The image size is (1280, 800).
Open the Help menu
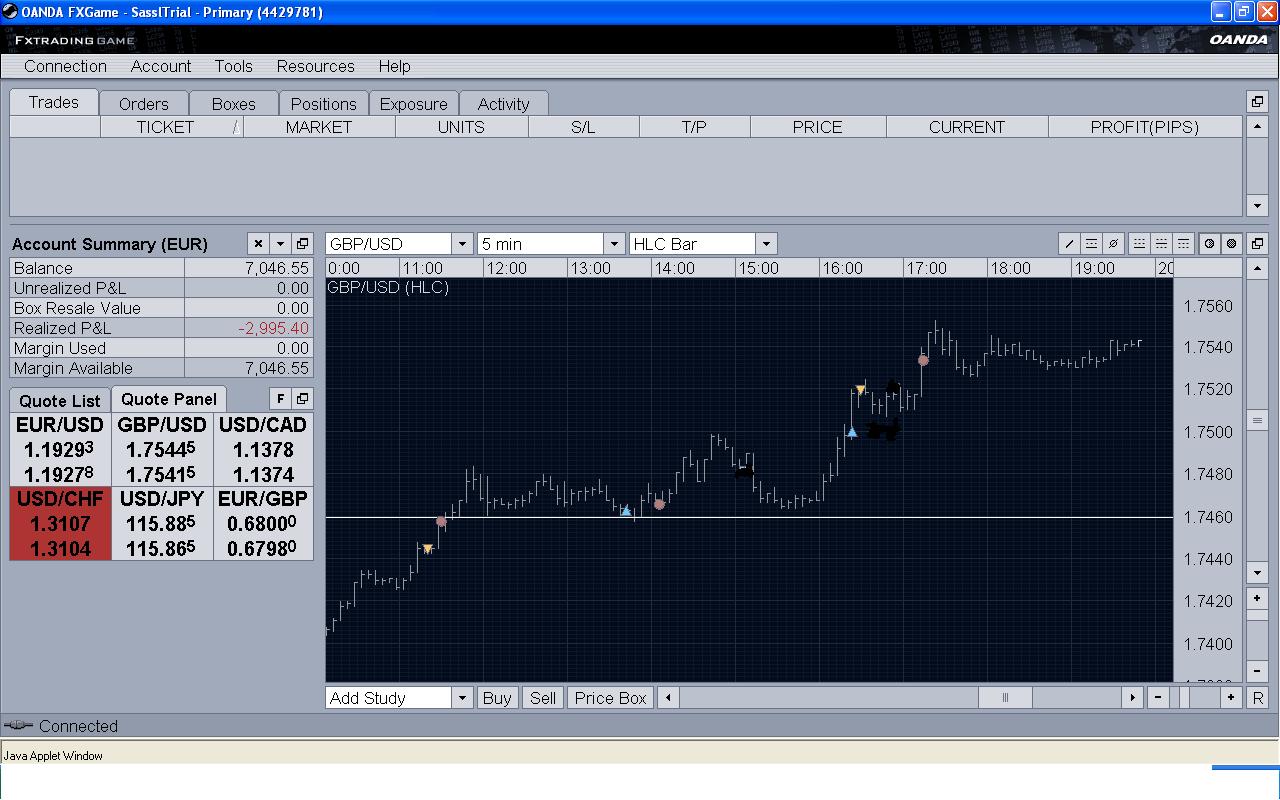tap(394, 66)
